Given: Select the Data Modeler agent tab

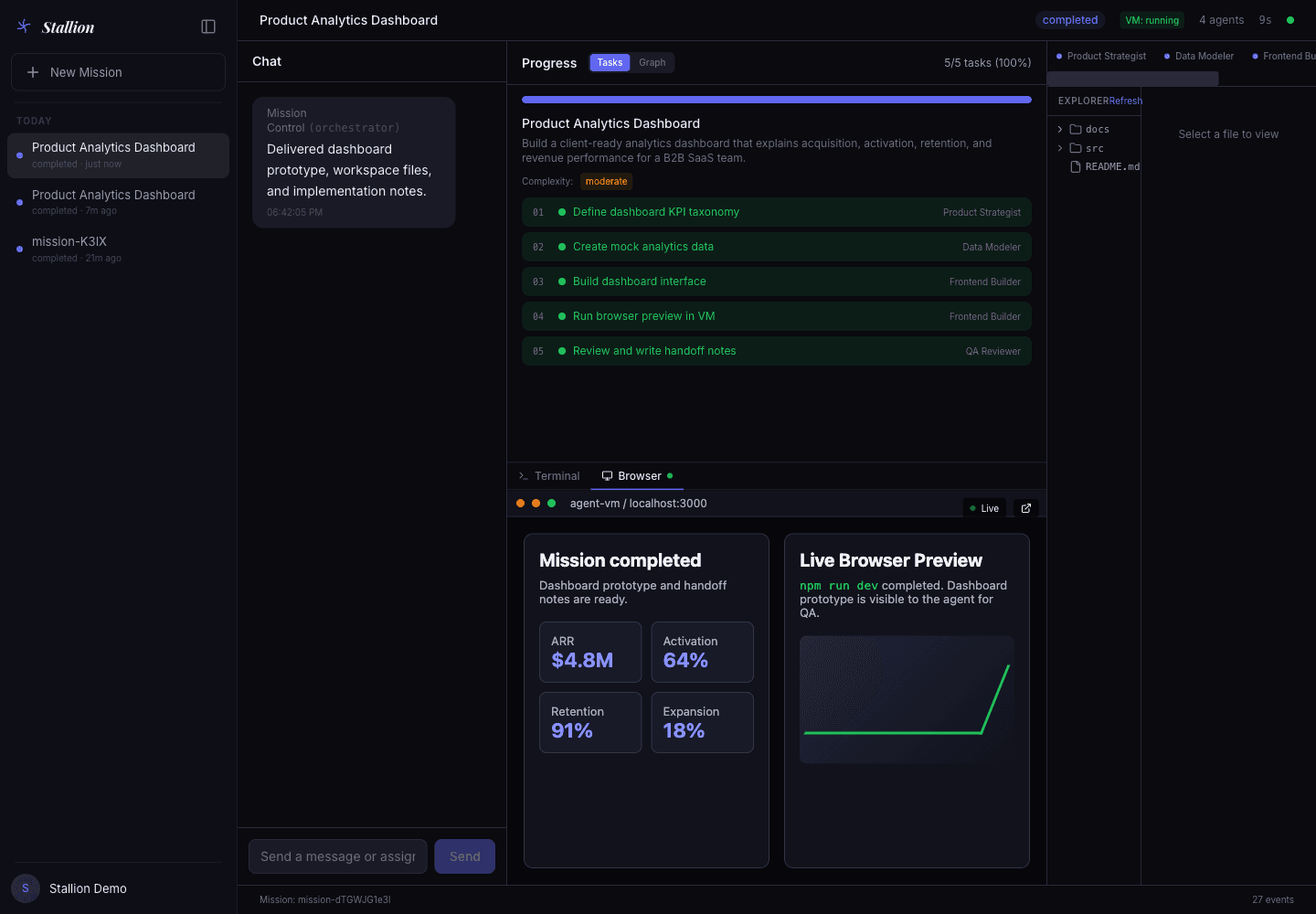Looking at the screenshot, I should [x=1199, y=57].
